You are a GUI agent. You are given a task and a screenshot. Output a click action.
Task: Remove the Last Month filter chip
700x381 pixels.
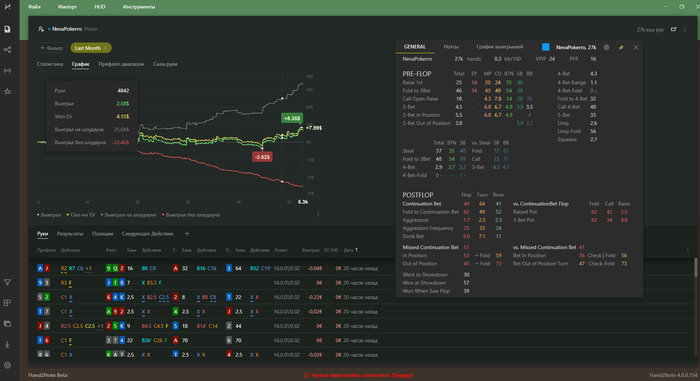click(x=105, y=48)
